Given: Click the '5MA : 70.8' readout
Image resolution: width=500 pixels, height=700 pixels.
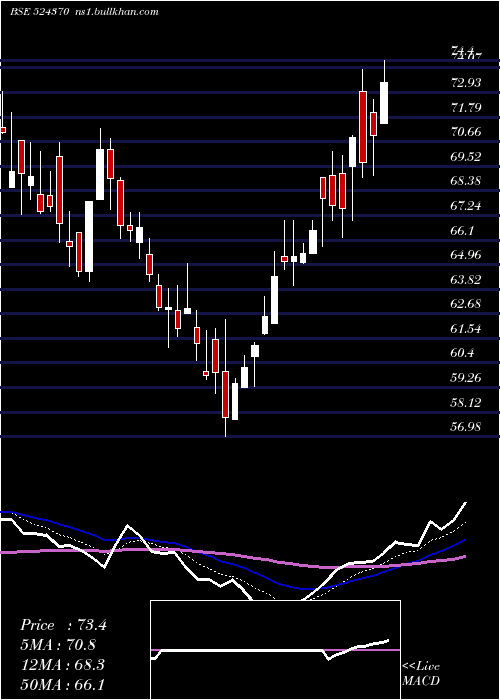Looking at the screenshot, I should point(58,645).
